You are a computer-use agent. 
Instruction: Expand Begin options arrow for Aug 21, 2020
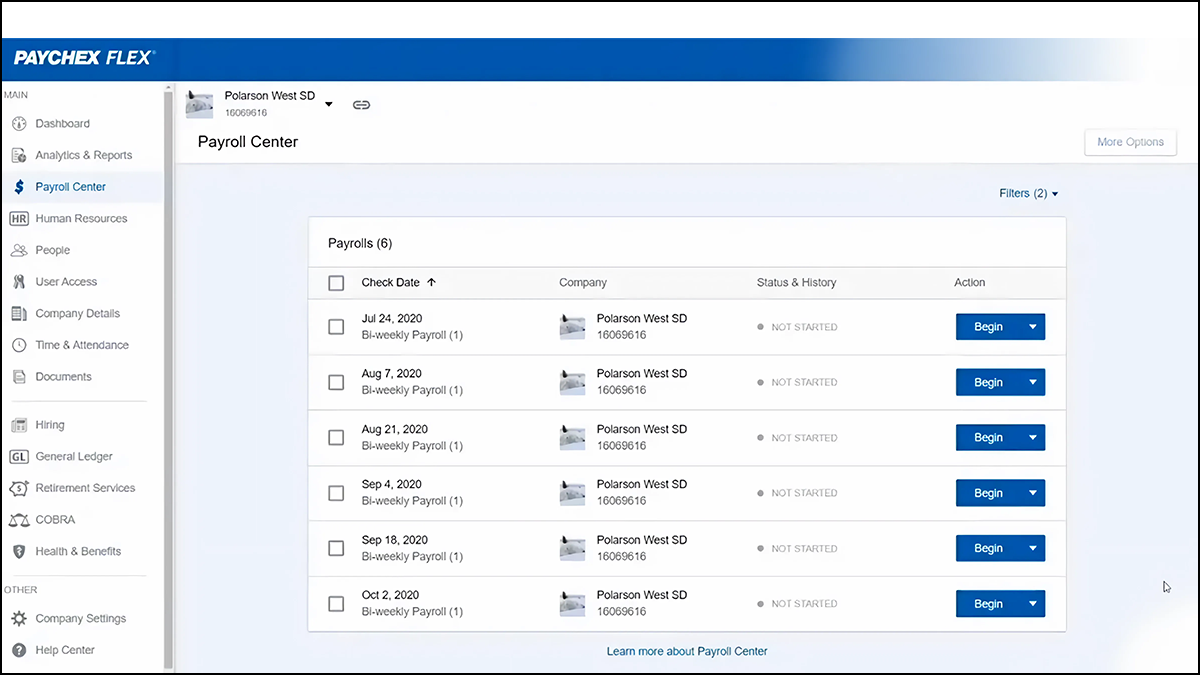1033,438
